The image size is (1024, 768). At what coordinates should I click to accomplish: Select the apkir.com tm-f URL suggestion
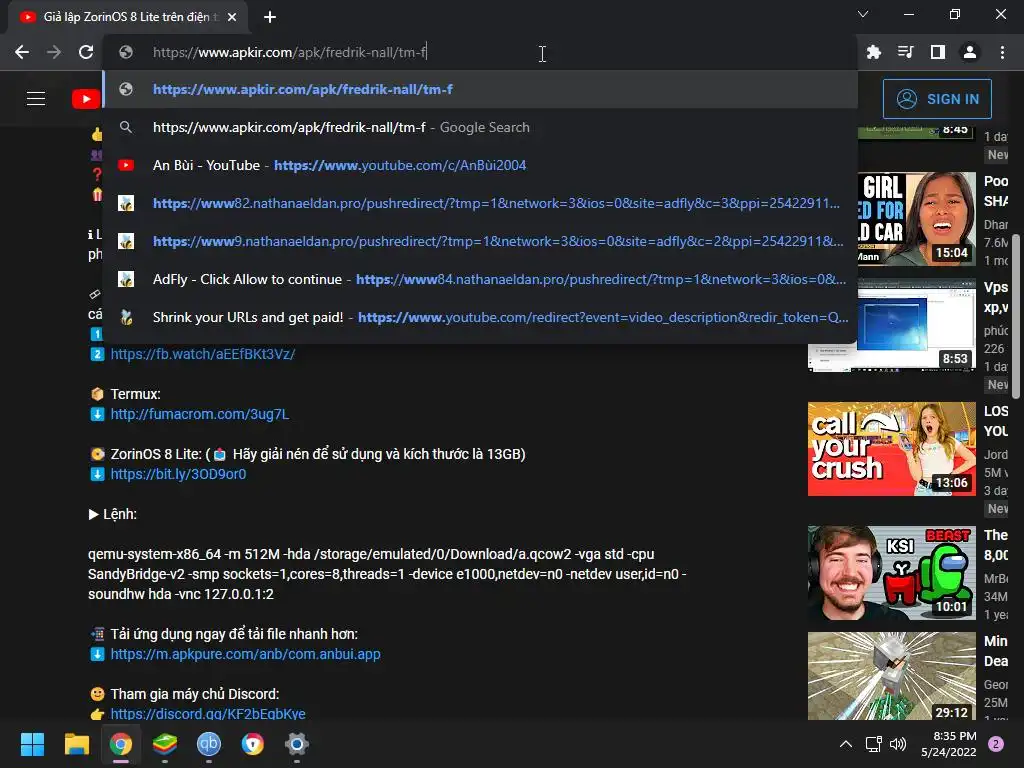(480, 89)
